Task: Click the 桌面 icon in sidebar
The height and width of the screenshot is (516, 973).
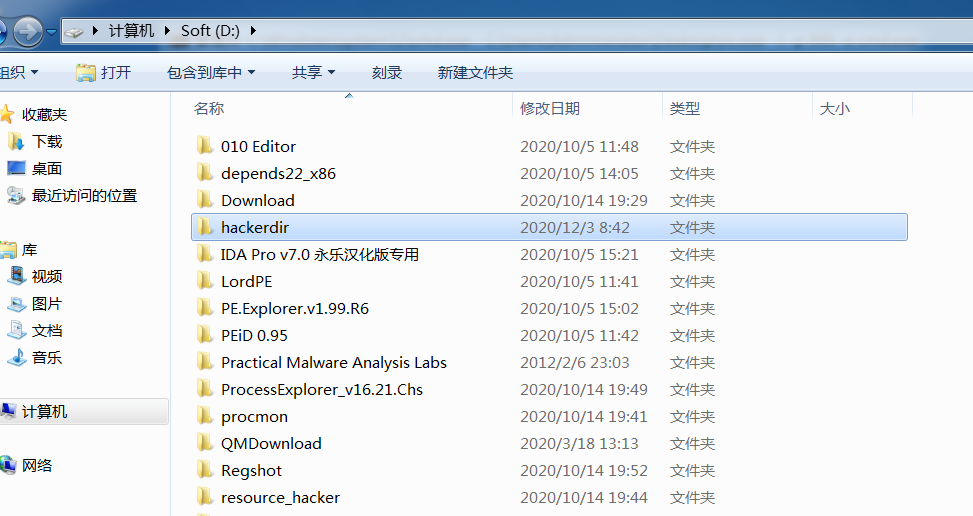Action: click(16, 168)
